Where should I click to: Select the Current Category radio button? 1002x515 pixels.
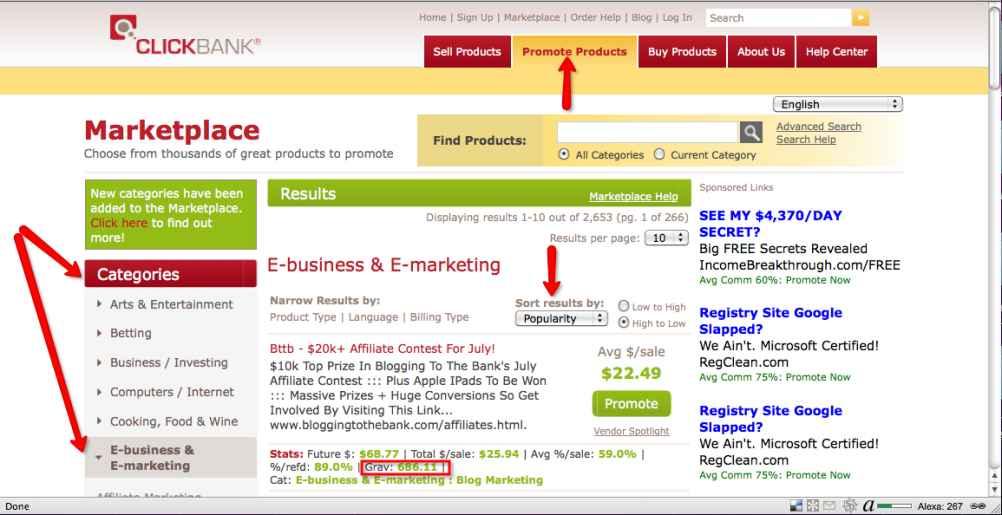658,155
